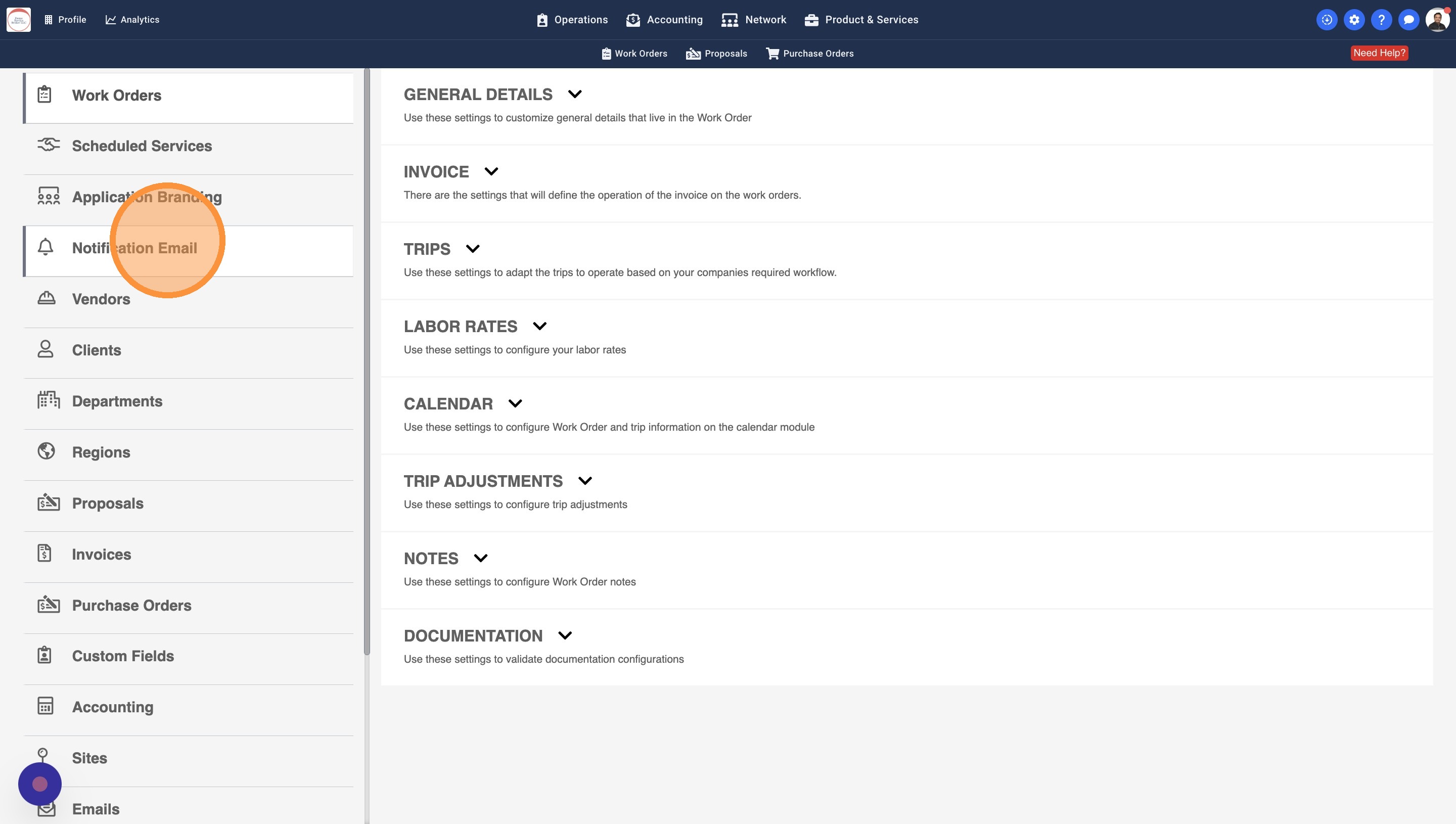Viewport: 1456px width, 824px height.
Task: Click the company logo at top left
Action: click(x=19, y=20)
